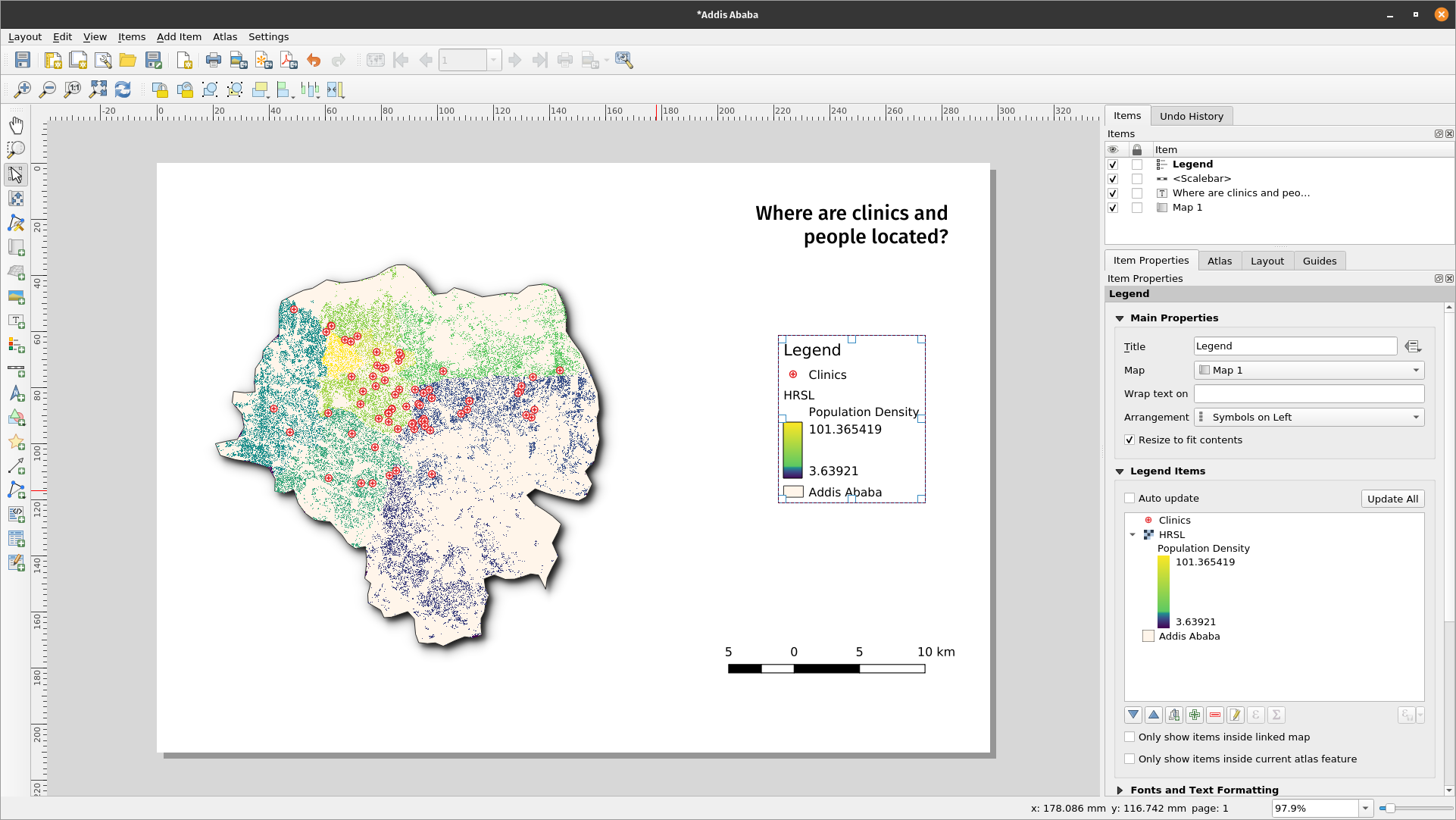The width and height of the screenshot is (1456, 820).
Task: Click the Save Project icon
Action: [x=23, y=61]
